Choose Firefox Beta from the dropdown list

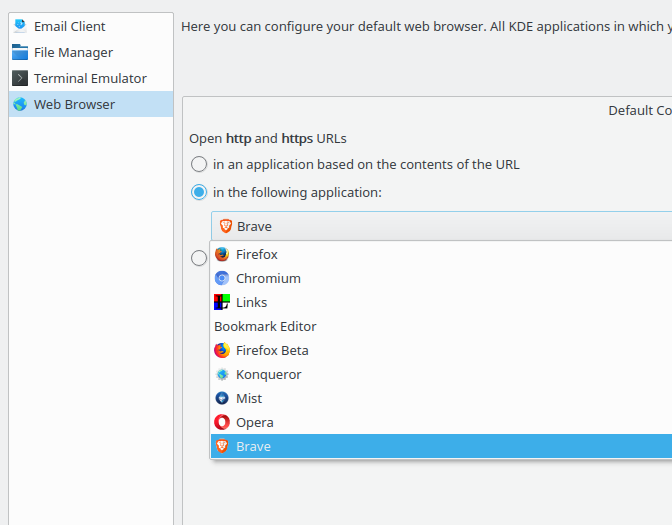(272, 350)
